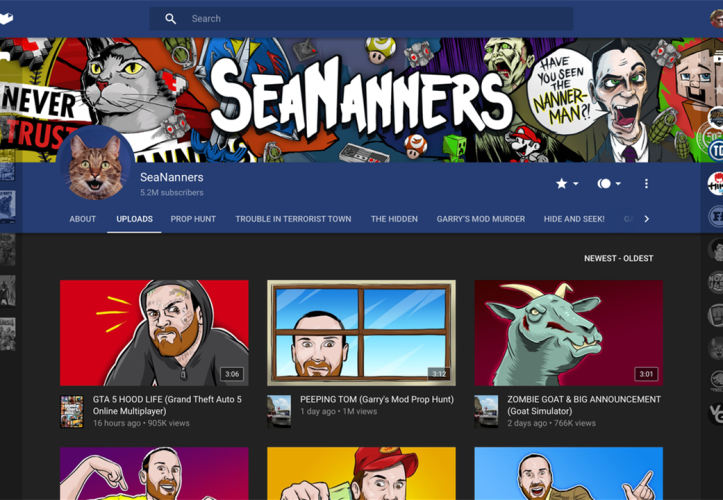Open TROUBLE IN TERRORIST TOWN tab
The height and width of the screenshot is (500, 723).
pos(293,219)
